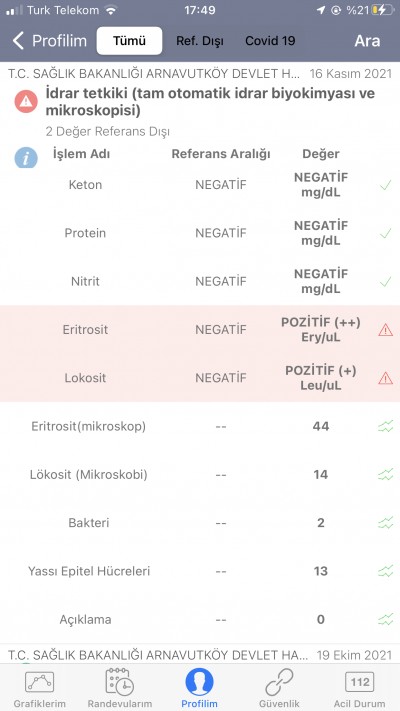This screenshot has width=400, height=711.
Task: Switch to the Ref. Dışı tab
Action: coord(200,41)
